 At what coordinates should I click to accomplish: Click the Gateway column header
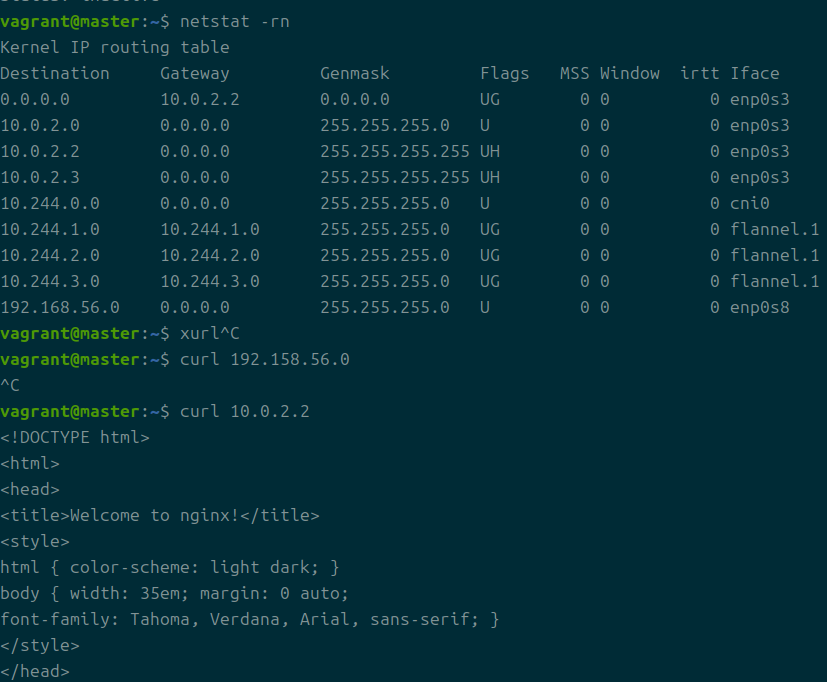coord(195,73)
